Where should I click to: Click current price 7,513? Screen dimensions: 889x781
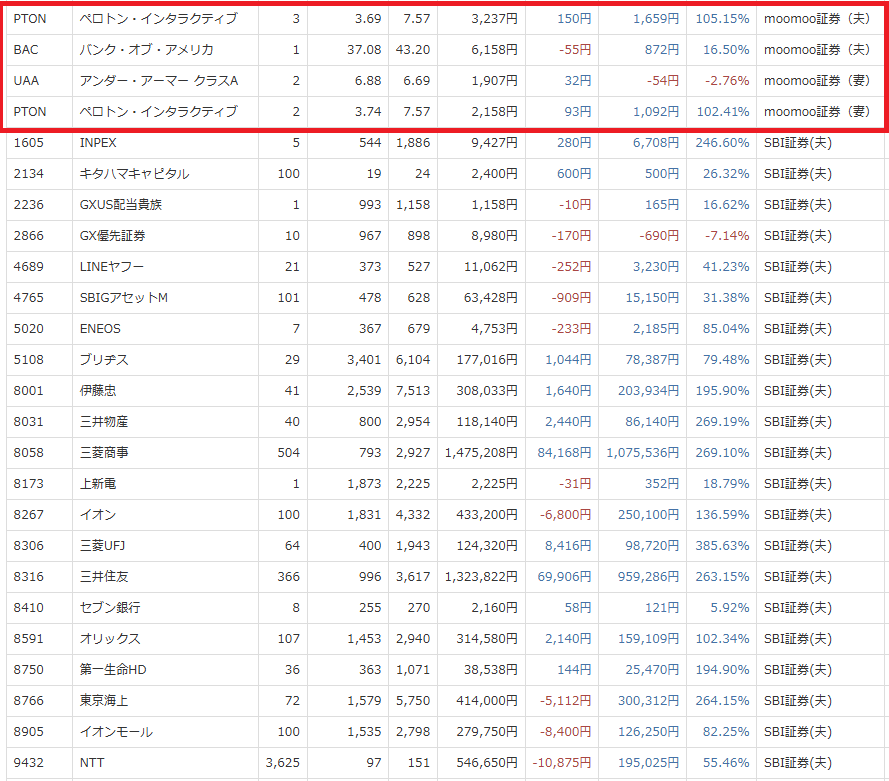click(413, 390)
